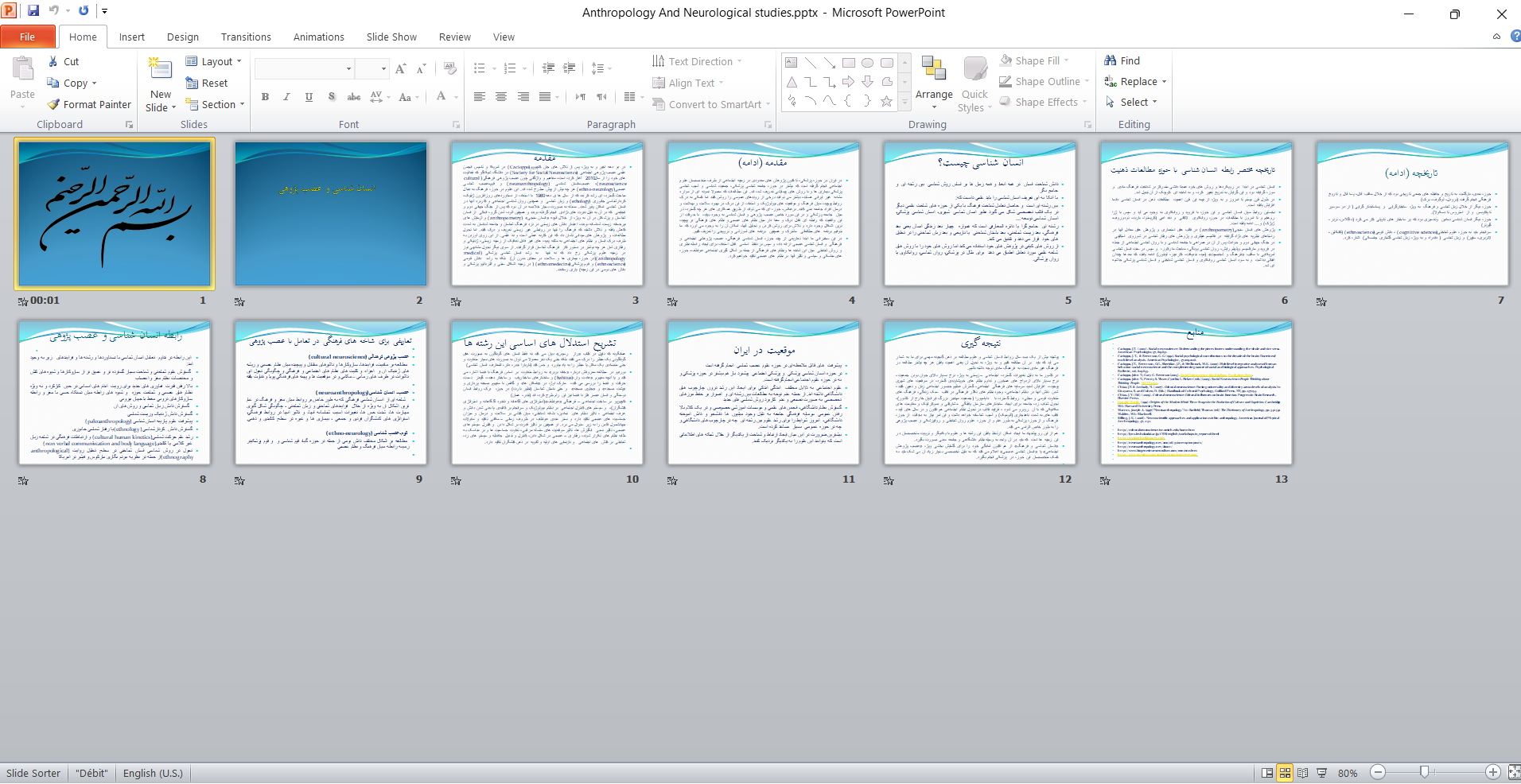The height and width of the screenshot is (784, 1521).
Task: Toggle italic formatting
Action: coord(287,97)
